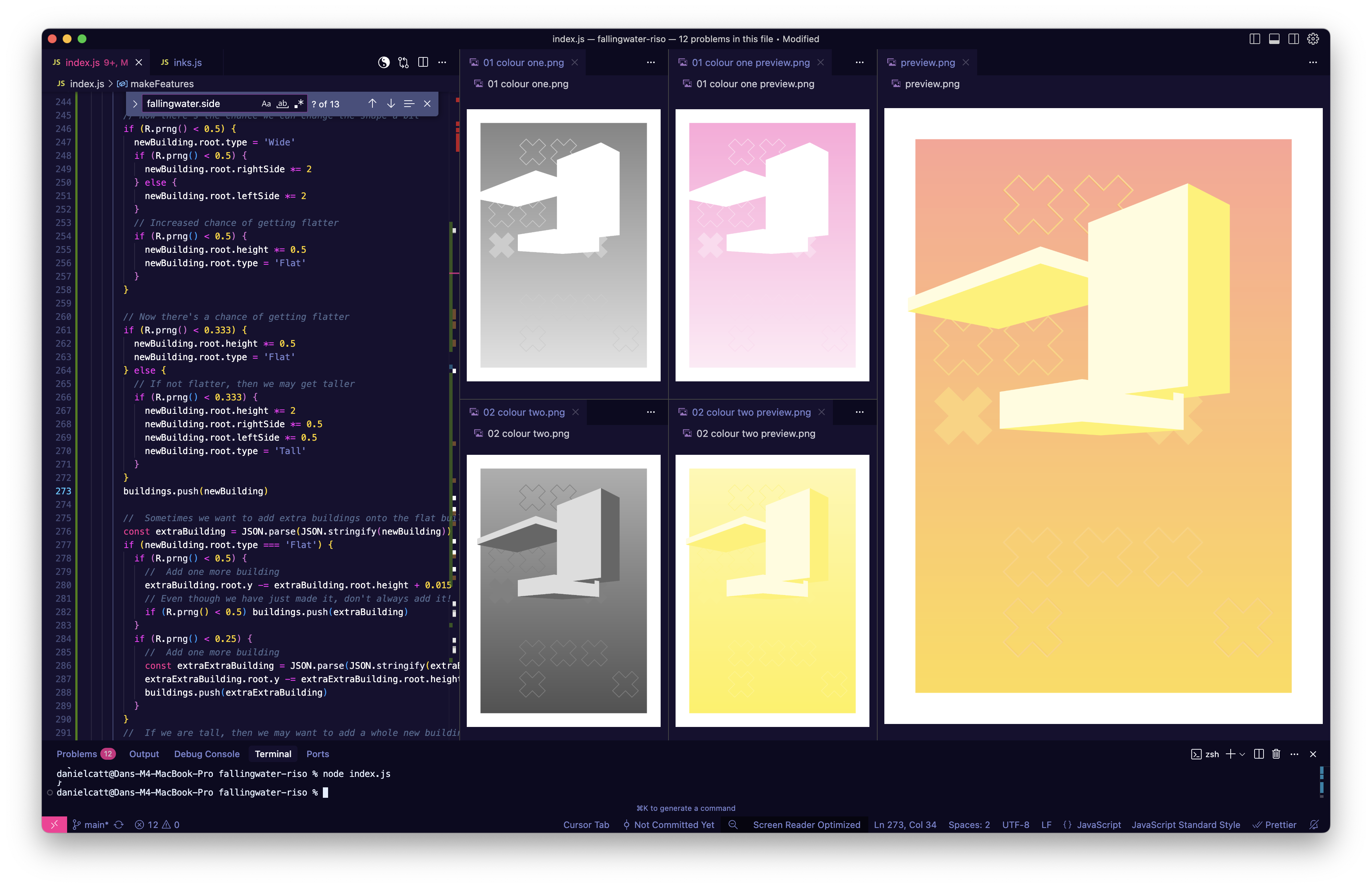This screenshot has width=1372, height=888.
Task: Create a new terminal with plus icon
Action: click(x=1230, y=754)
